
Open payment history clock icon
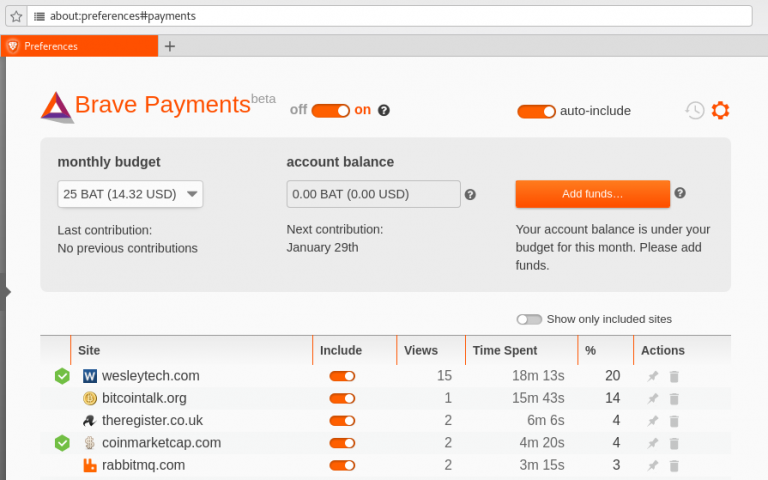(x=694, y=110)
